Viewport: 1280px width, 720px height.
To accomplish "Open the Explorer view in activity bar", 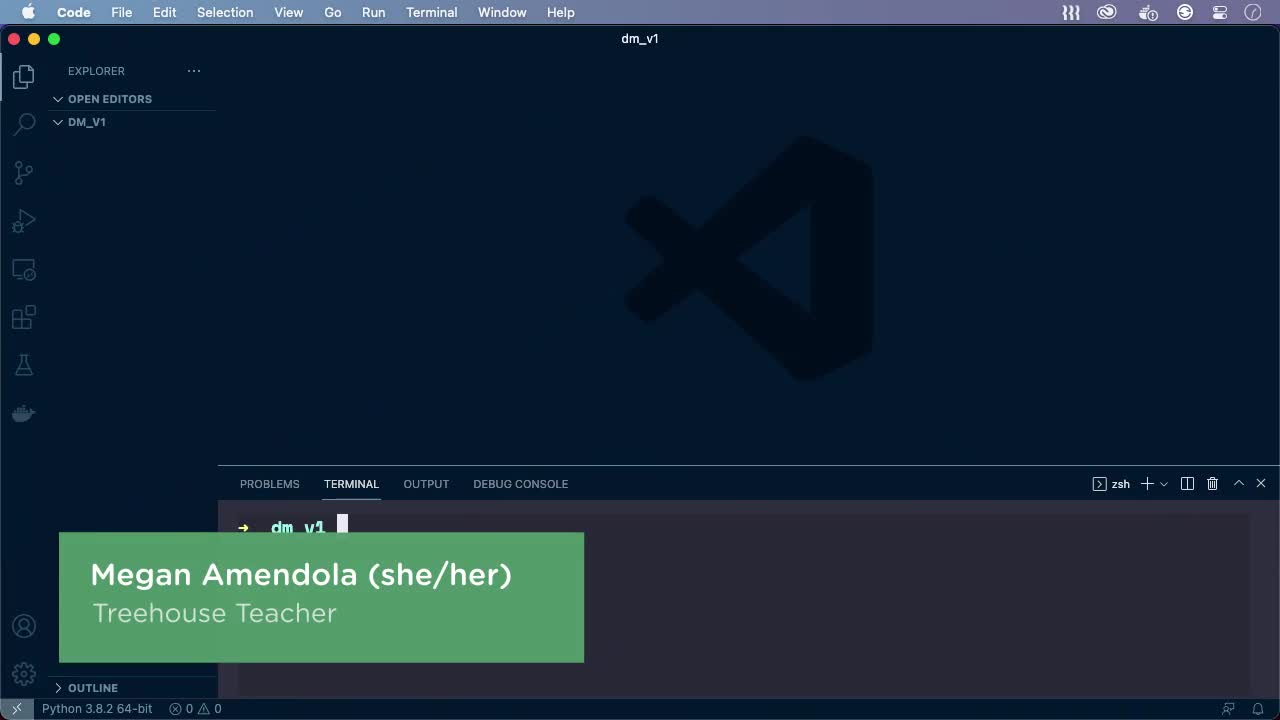I will tap(24, 77).
